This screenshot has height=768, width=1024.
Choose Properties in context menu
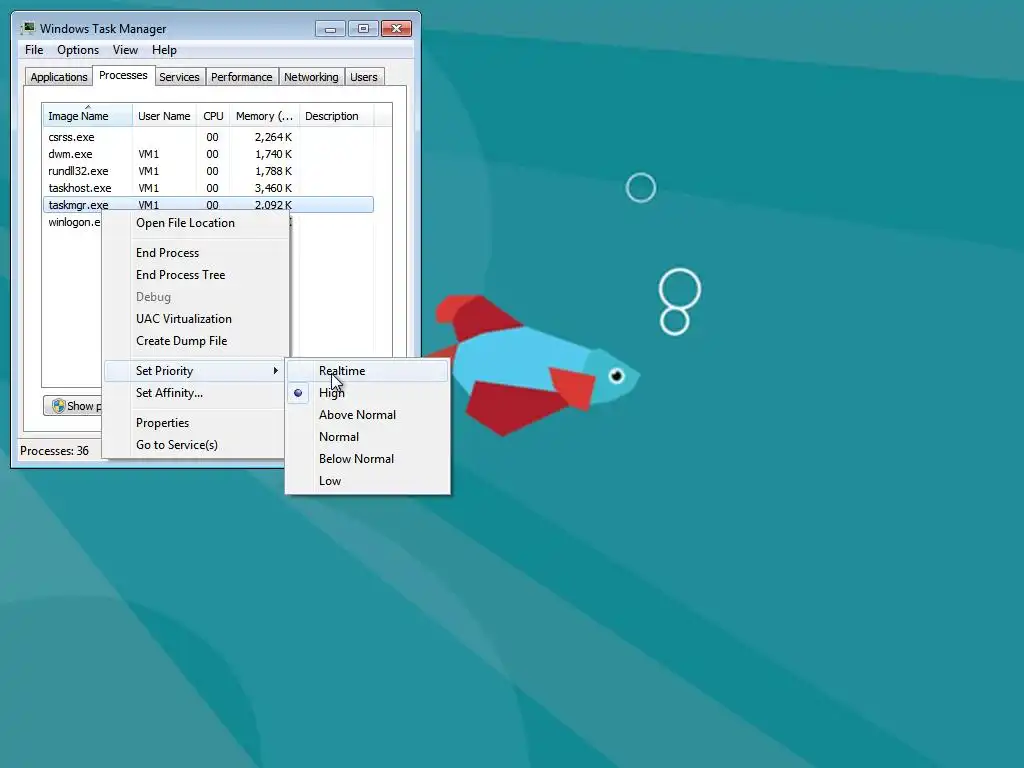(195, 423)
